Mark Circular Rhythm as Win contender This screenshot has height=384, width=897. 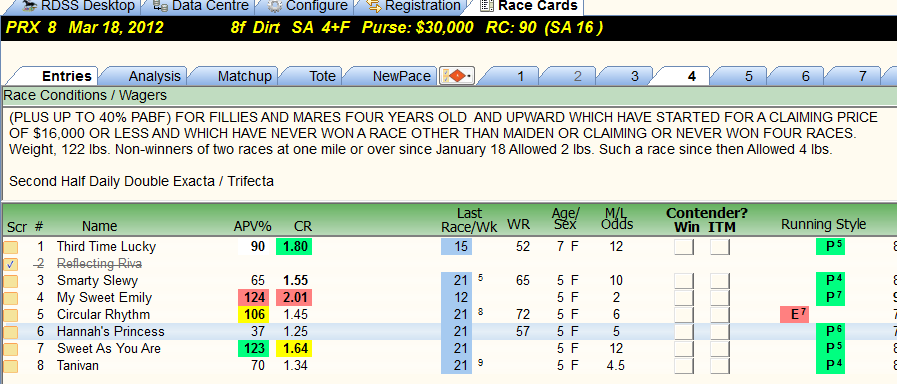(x=684, y=315)
